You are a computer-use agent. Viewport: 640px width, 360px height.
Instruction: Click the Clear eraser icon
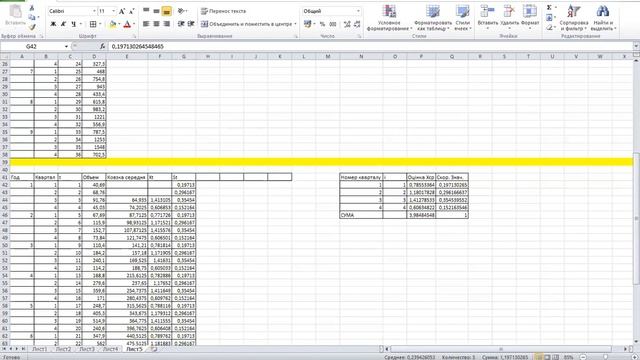point(549,27)
